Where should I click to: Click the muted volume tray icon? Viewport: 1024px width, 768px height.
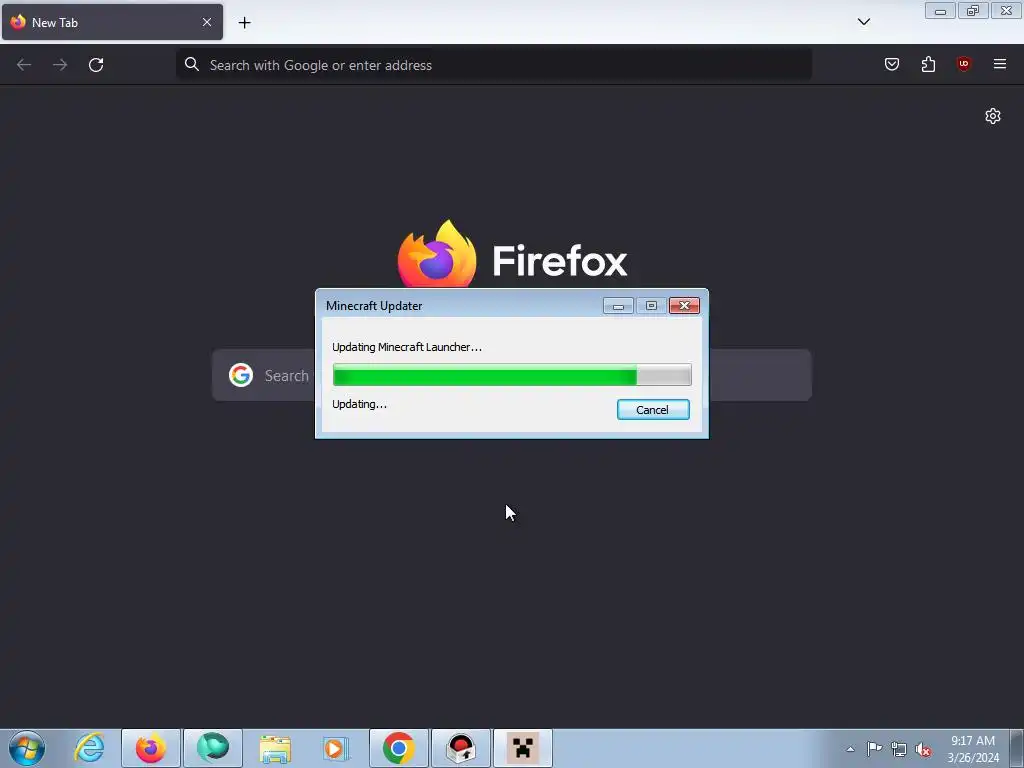pos(923,749)
